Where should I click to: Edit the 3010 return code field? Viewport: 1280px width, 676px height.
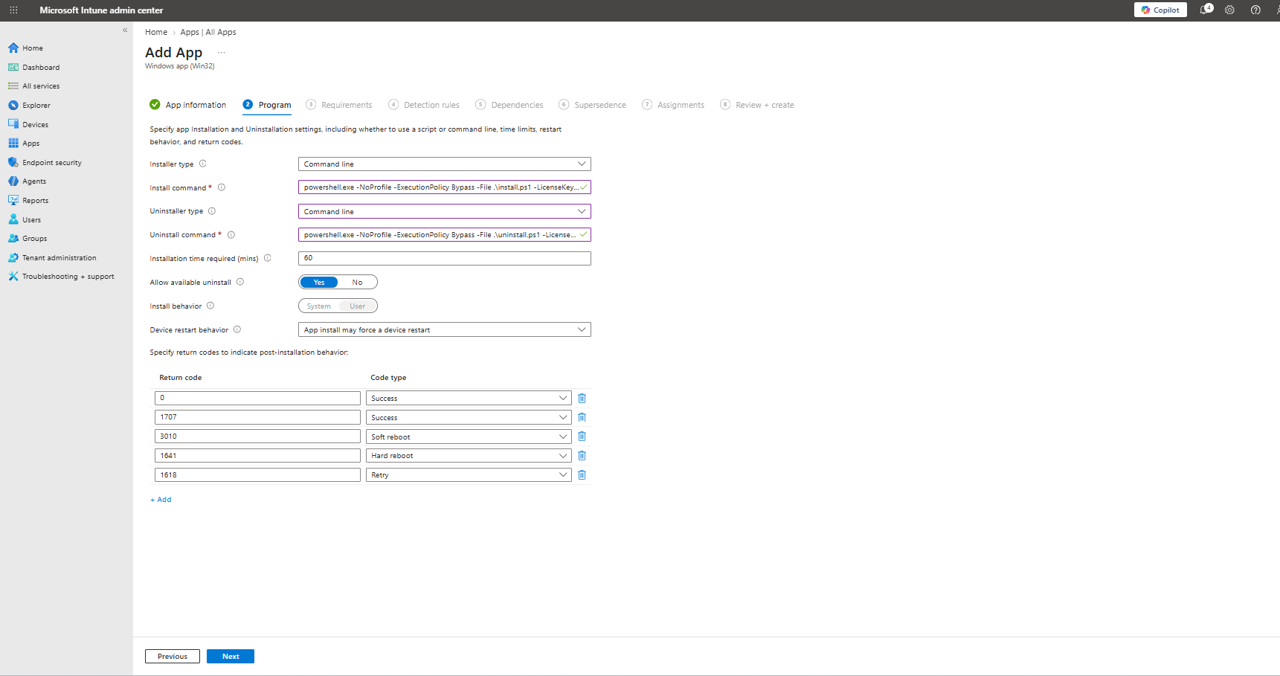[x=257, y=436]
